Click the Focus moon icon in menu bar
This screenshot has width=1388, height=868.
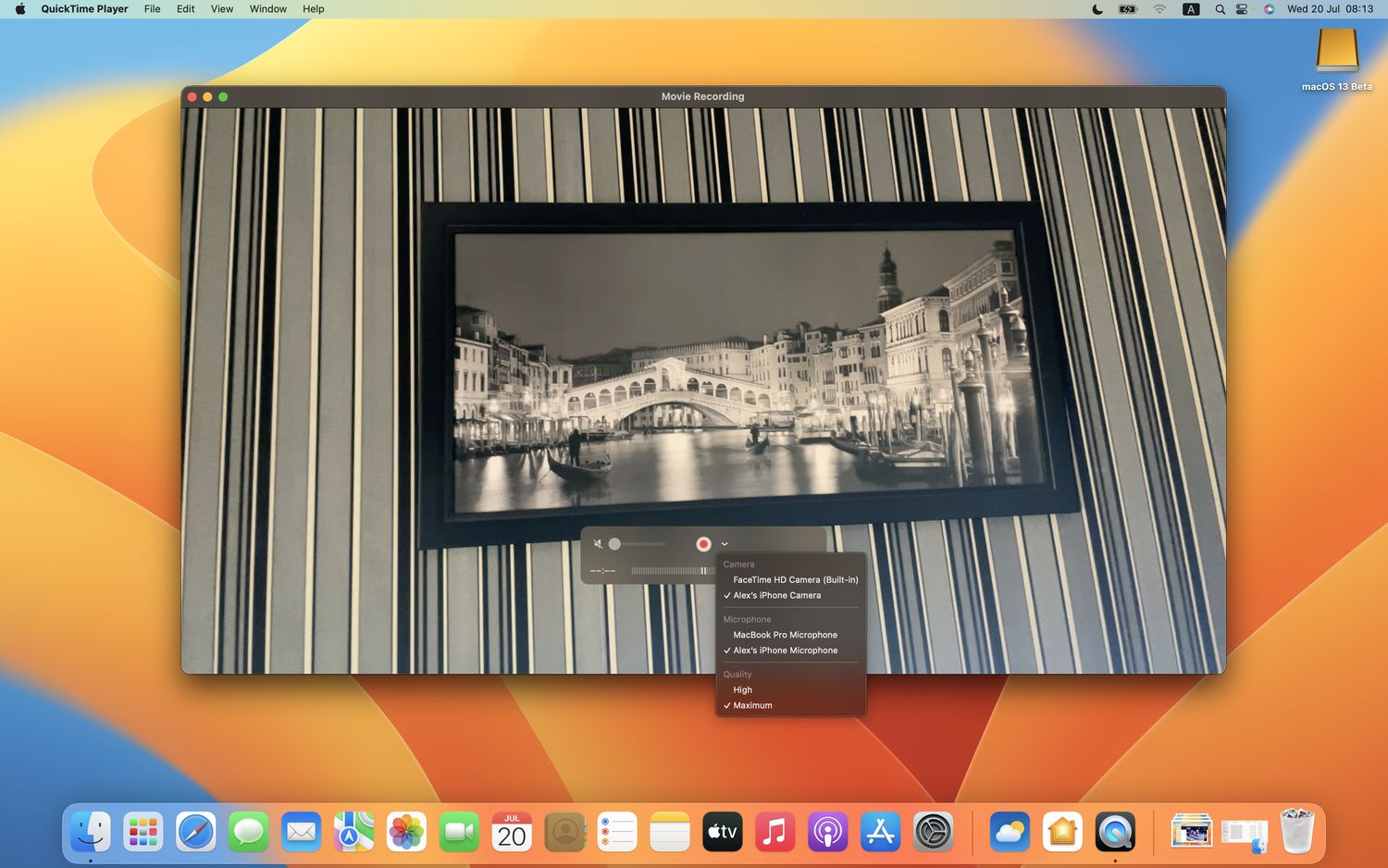1097,9
